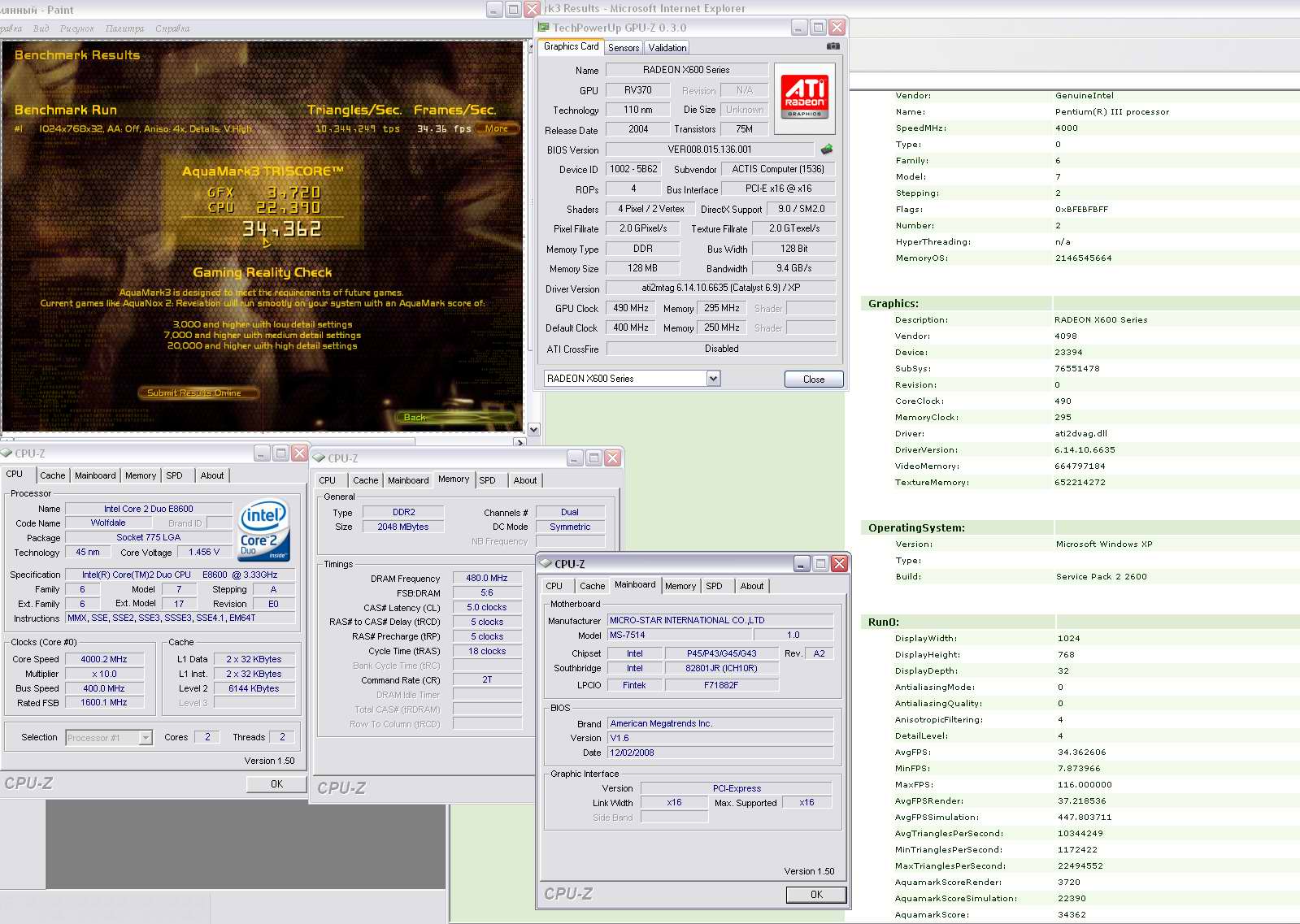
Task: Click the Level 2 cache 6144 KBytes value
Action: tap(254, 688)
